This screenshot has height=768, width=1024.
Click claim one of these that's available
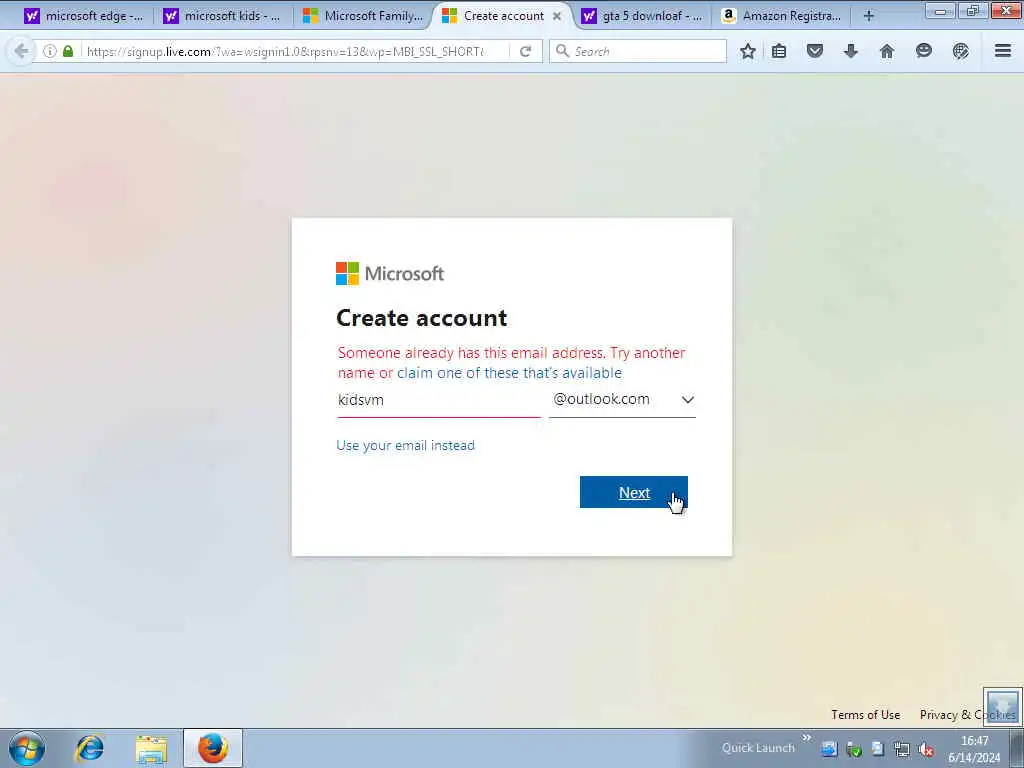(x=509, y=373)
